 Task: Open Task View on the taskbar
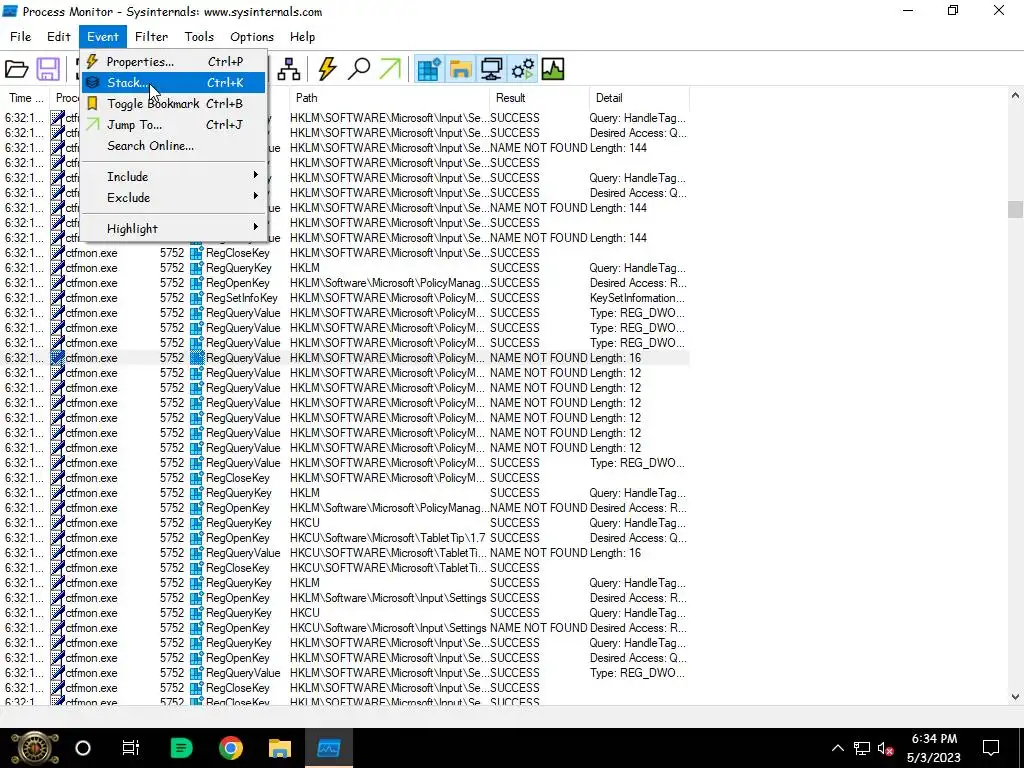coord(131,748)
